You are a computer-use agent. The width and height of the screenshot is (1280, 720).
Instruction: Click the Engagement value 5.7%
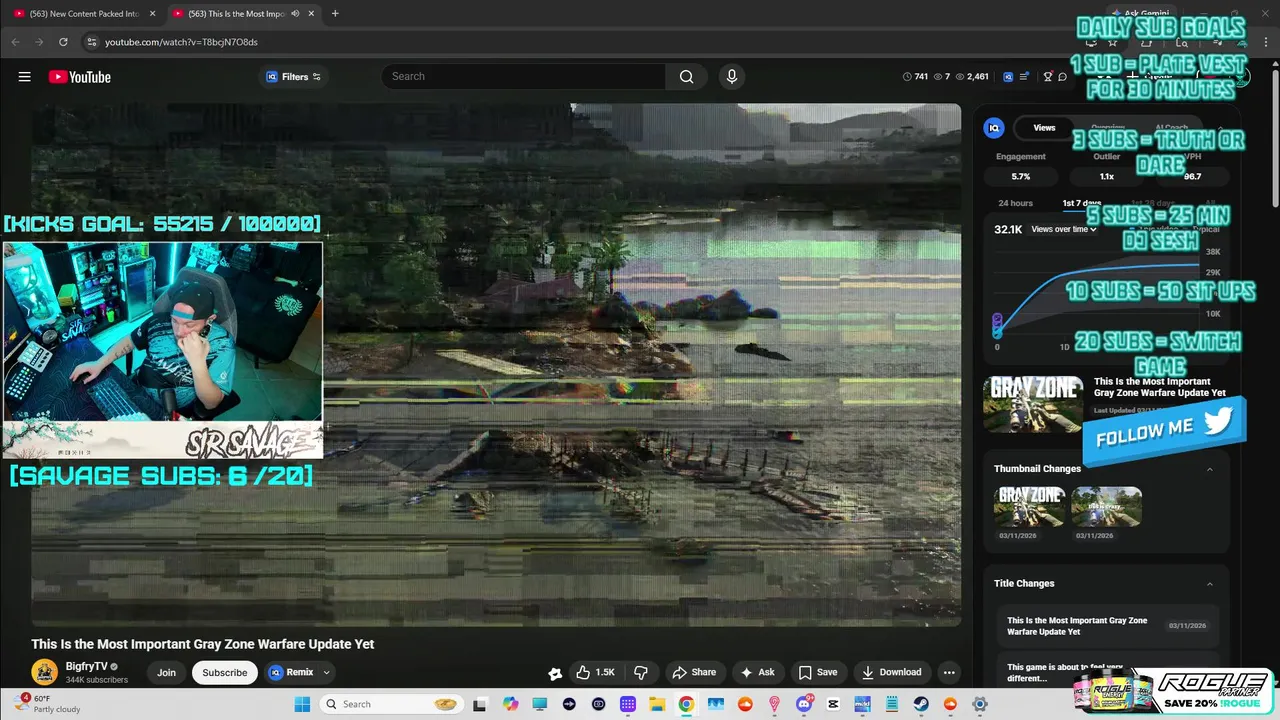pyautogui.click(x=1021, y=176)
